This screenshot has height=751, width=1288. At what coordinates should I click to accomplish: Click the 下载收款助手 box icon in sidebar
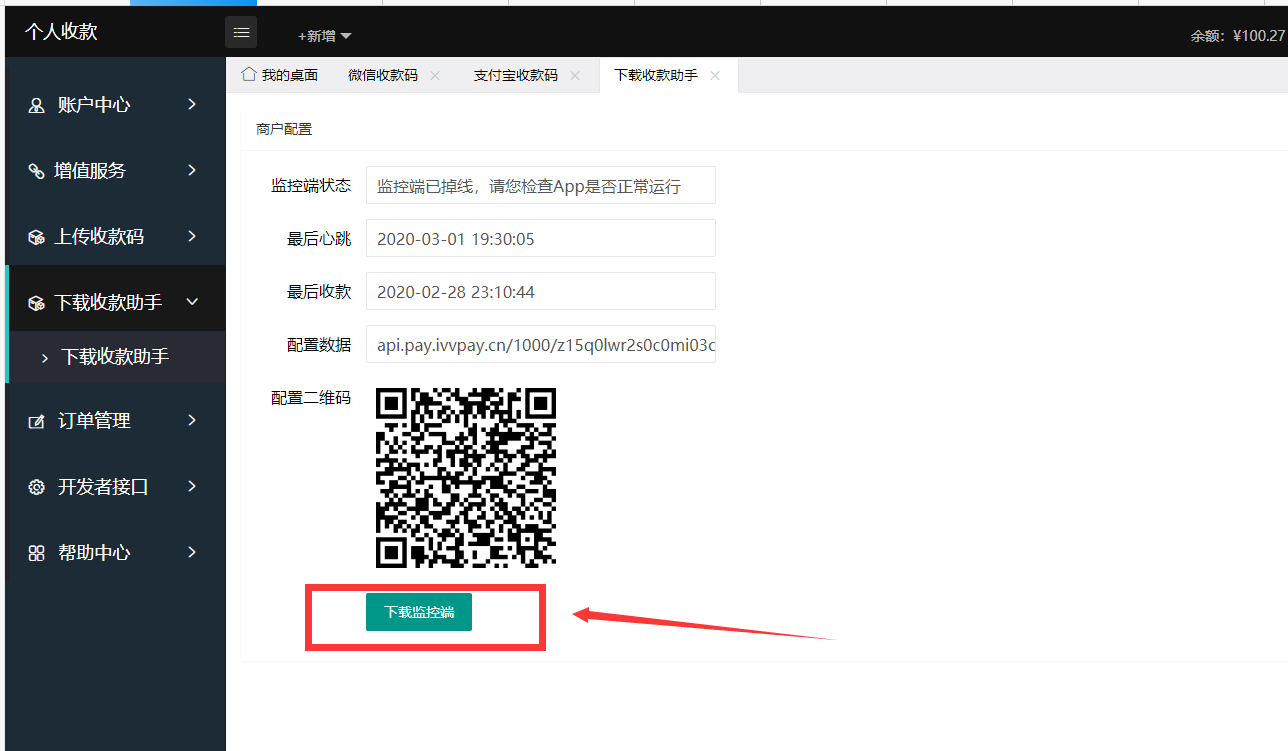pyautogui.click(x=36, y=303)
